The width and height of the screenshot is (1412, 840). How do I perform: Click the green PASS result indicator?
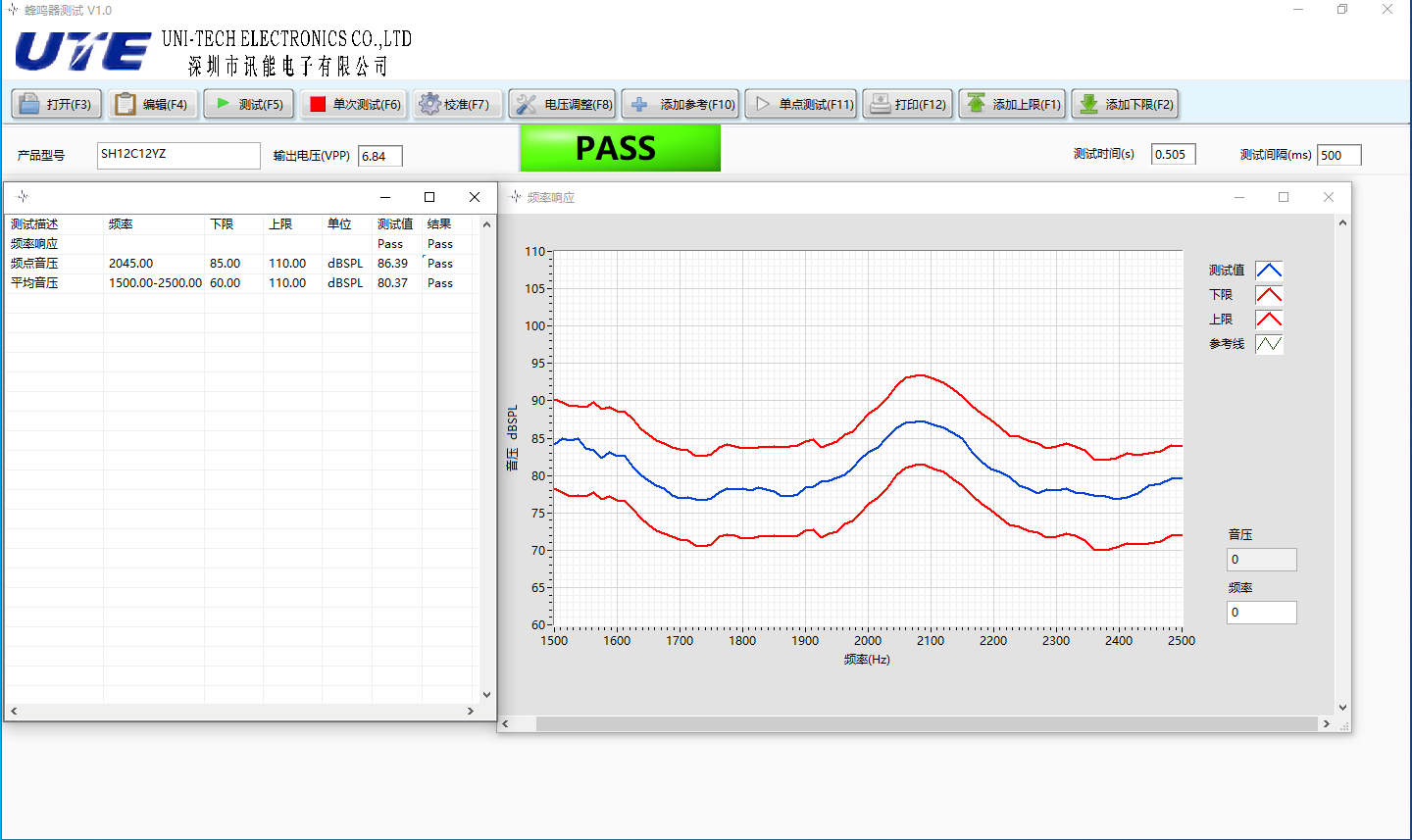tap(620, 148)
